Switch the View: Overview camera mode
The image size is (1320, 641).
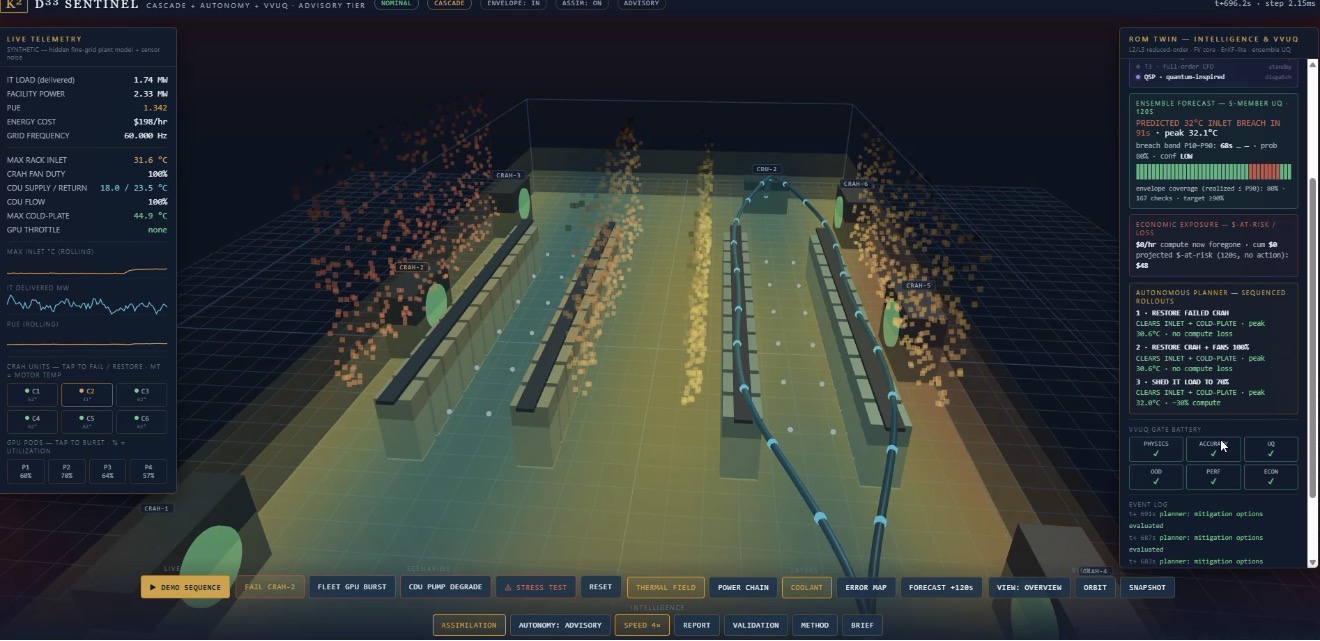point(1029,587)
